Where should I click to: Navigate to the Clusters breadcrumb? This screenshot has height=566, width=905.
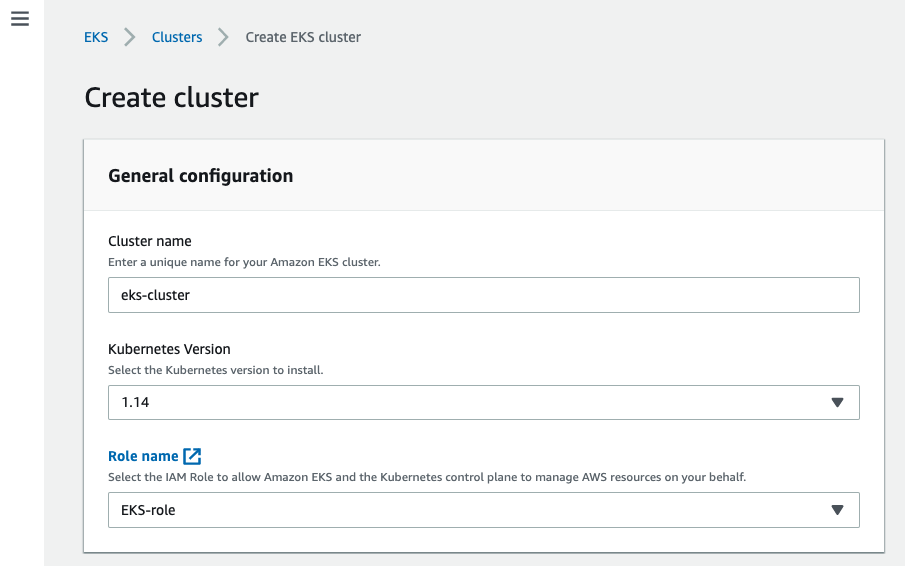coord(177,37)
